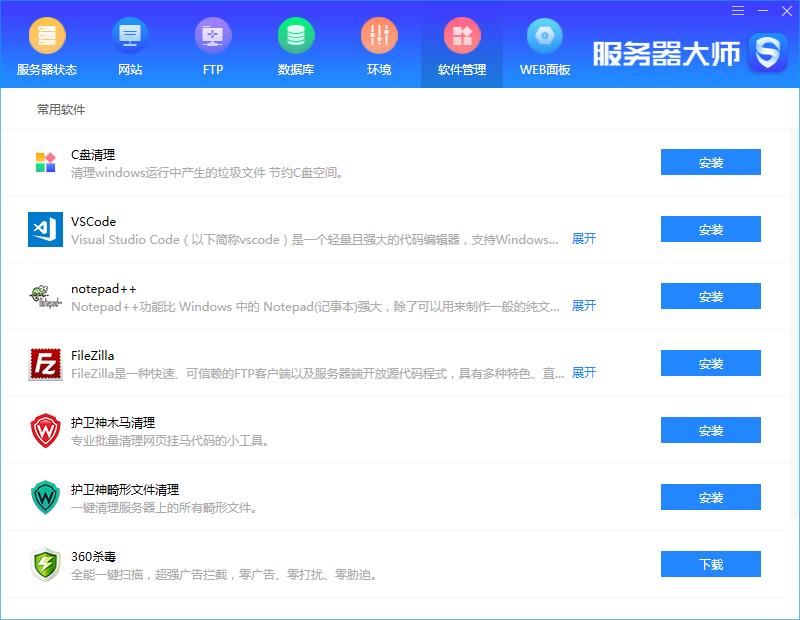The width and height of the screenshot is (800, 620).
Task: Install notepad++ with 安装 button
Action: coord(711,296)
